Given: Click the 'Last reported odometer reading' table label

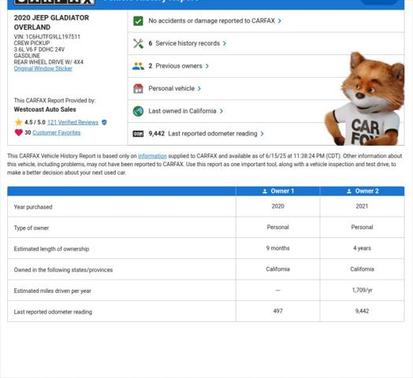Looking at the screenshot, I should tap(53, 312).
